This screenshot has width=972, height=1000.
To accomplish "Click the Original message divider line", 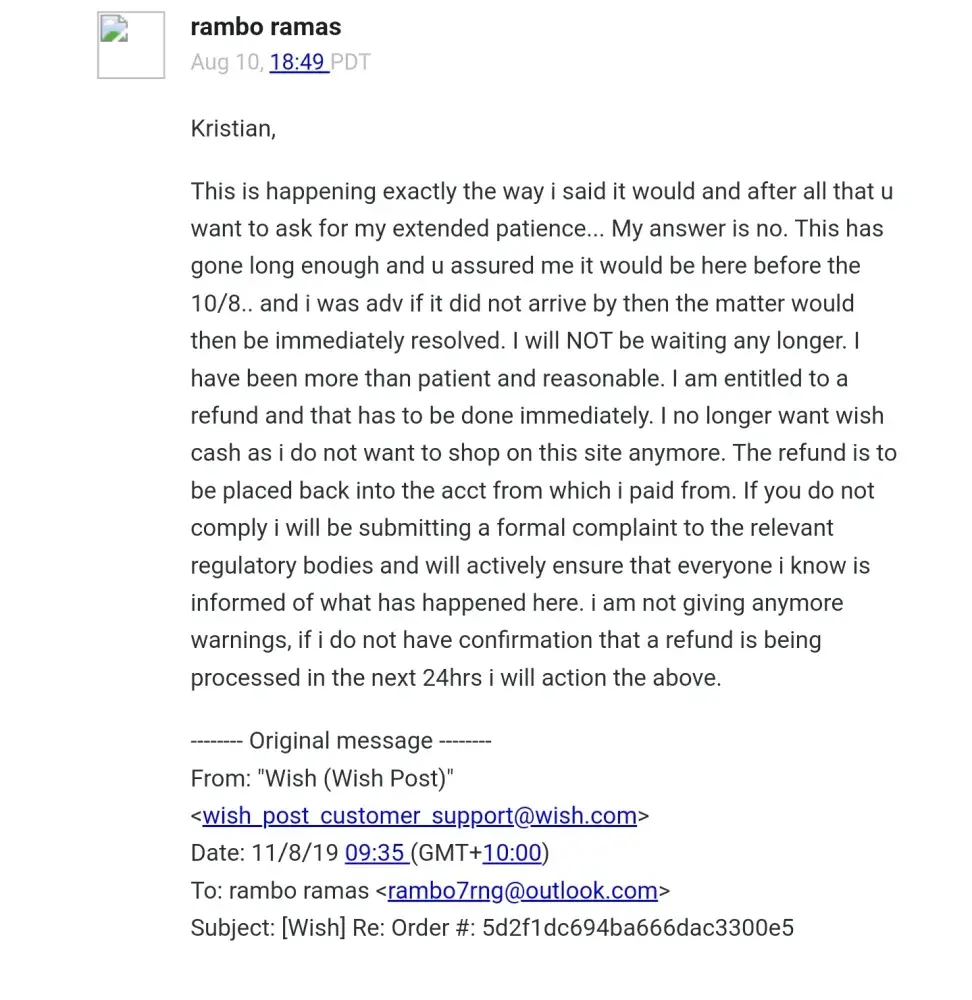I will [340, 741].
